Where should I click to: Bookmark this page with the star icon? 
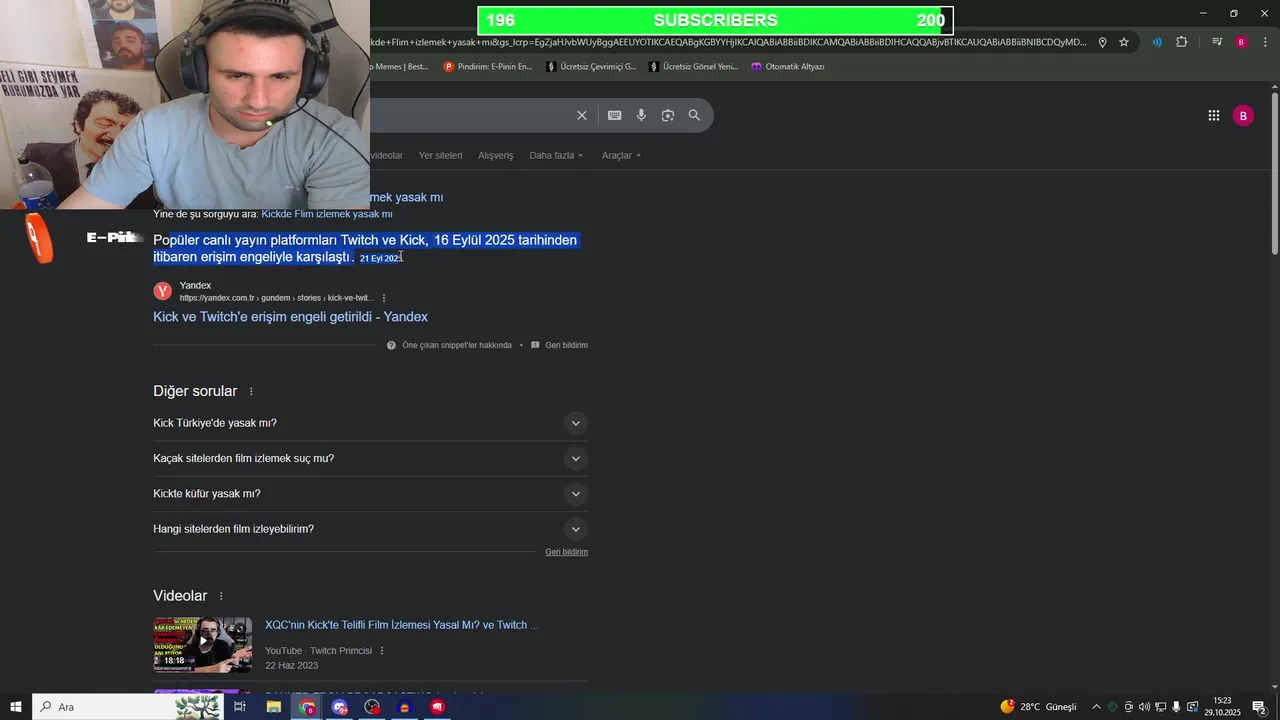point(1124,42)
